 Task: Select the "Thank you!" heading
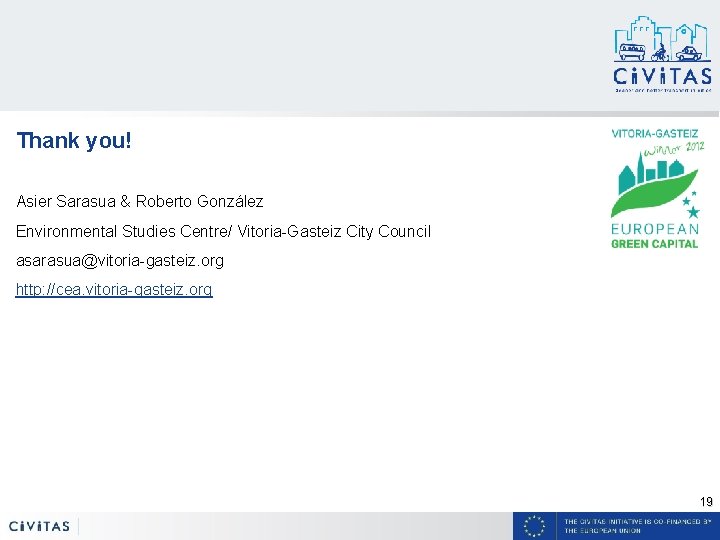(74, 141)
